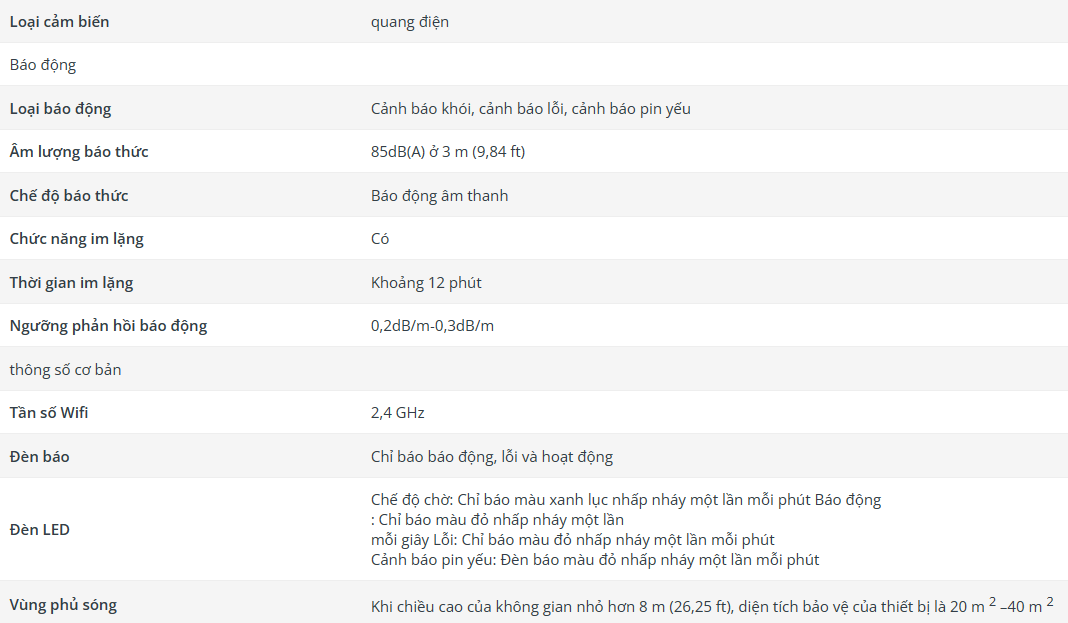
Task: Click the "Loại báo động" label
Action: 60,108
